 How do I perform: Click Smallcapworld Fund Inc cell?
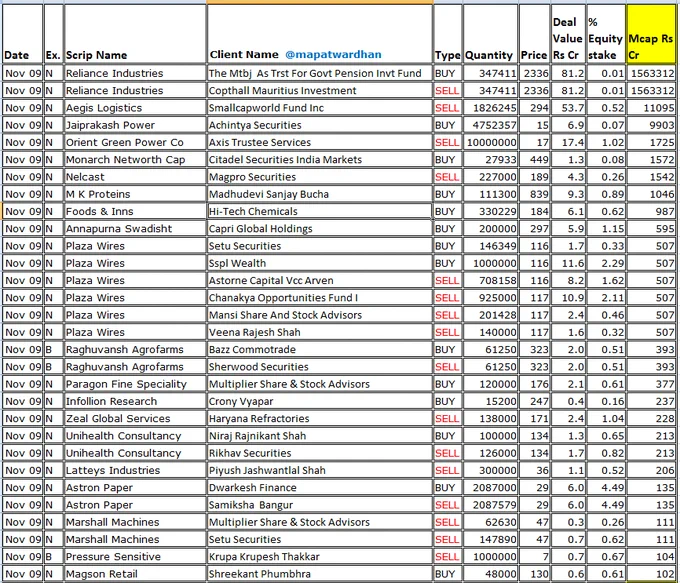pyautogui.click(x=320, y=108)
